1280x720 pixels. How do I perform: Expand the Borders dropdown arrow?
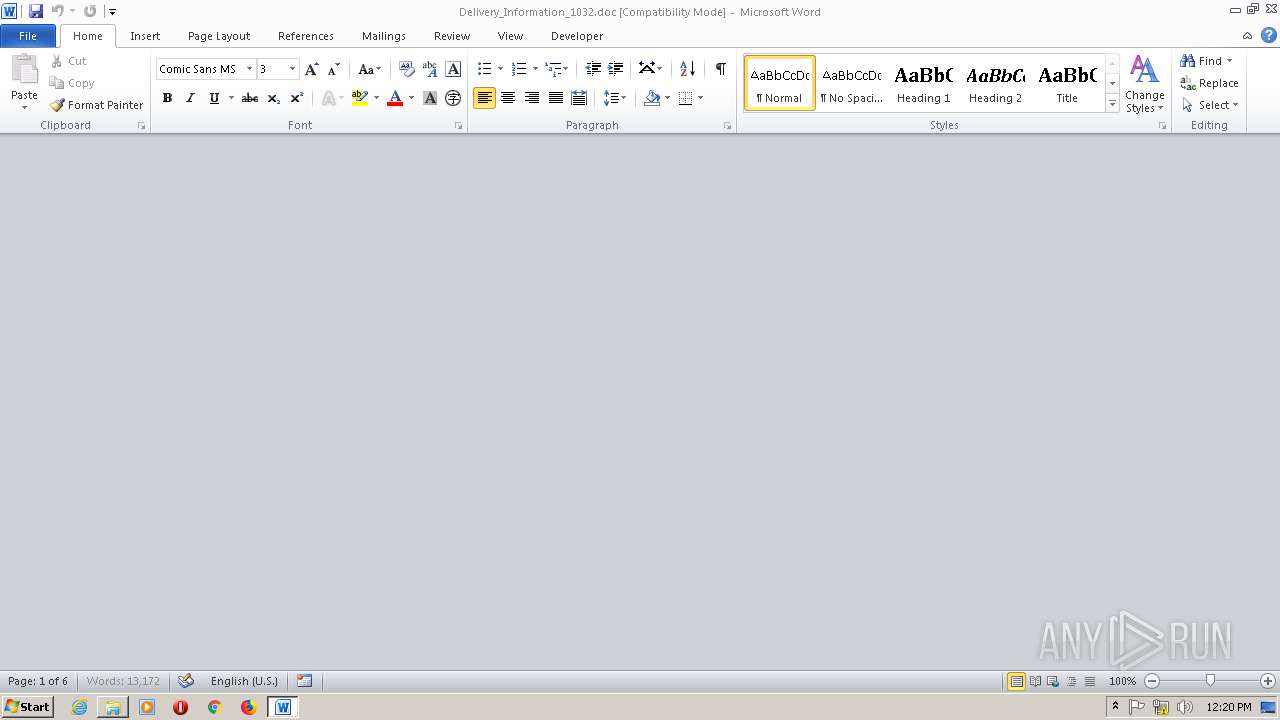pos(700,98)
